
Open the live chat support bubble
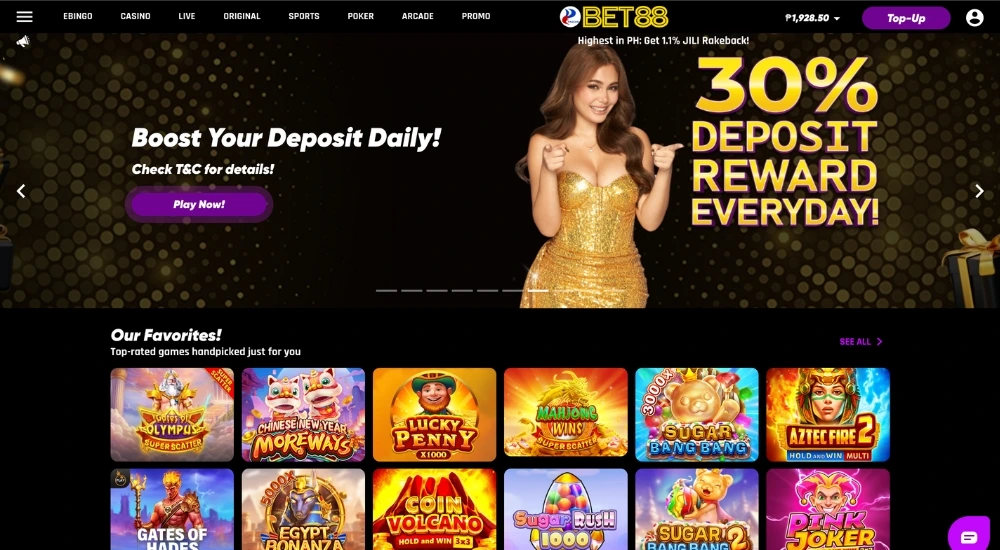(x=968, y=535)
